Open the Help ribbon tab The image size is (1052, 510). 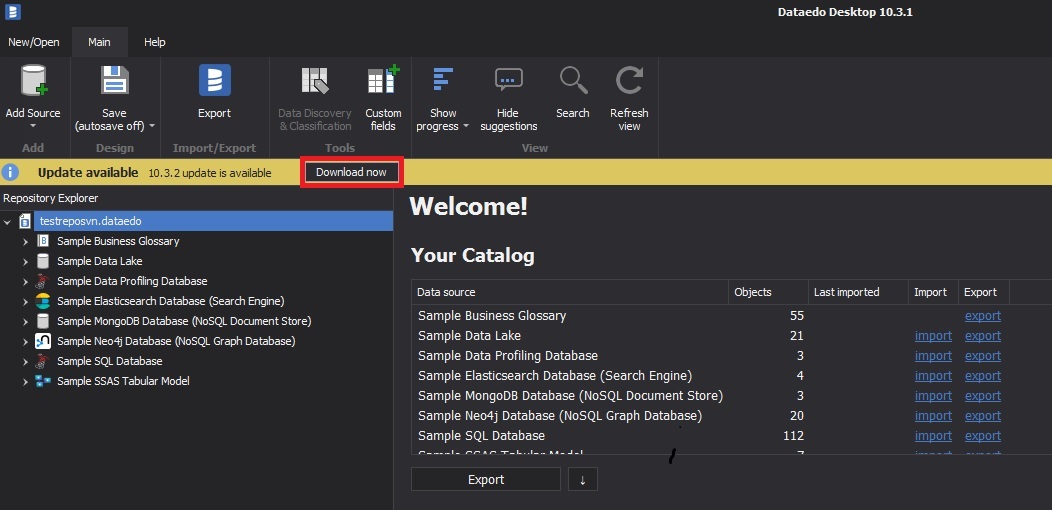pos(154,42)
